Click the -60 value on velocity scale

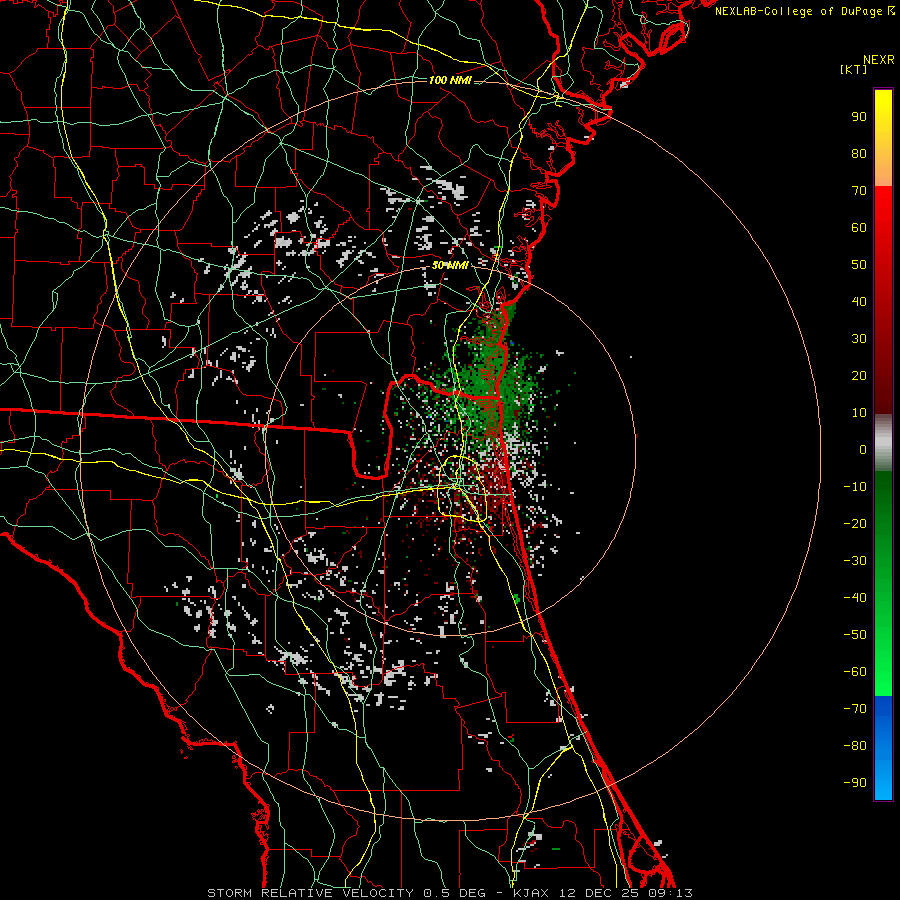click(x=855, y=672)
